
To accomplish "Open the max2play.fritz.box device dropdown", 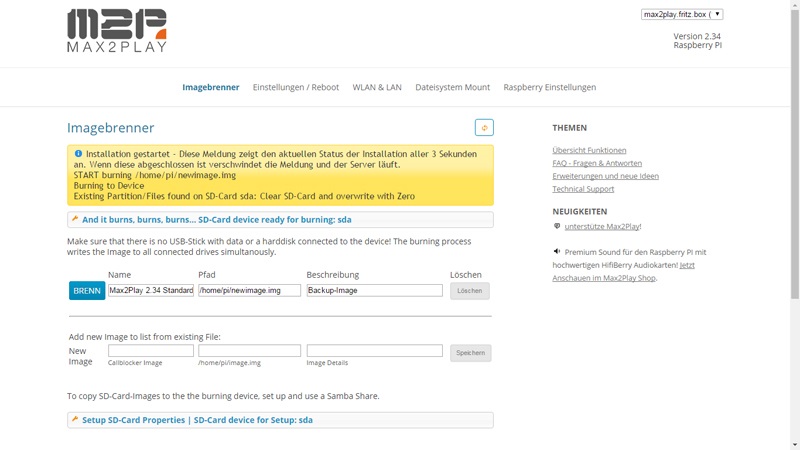I will [682, 14].
